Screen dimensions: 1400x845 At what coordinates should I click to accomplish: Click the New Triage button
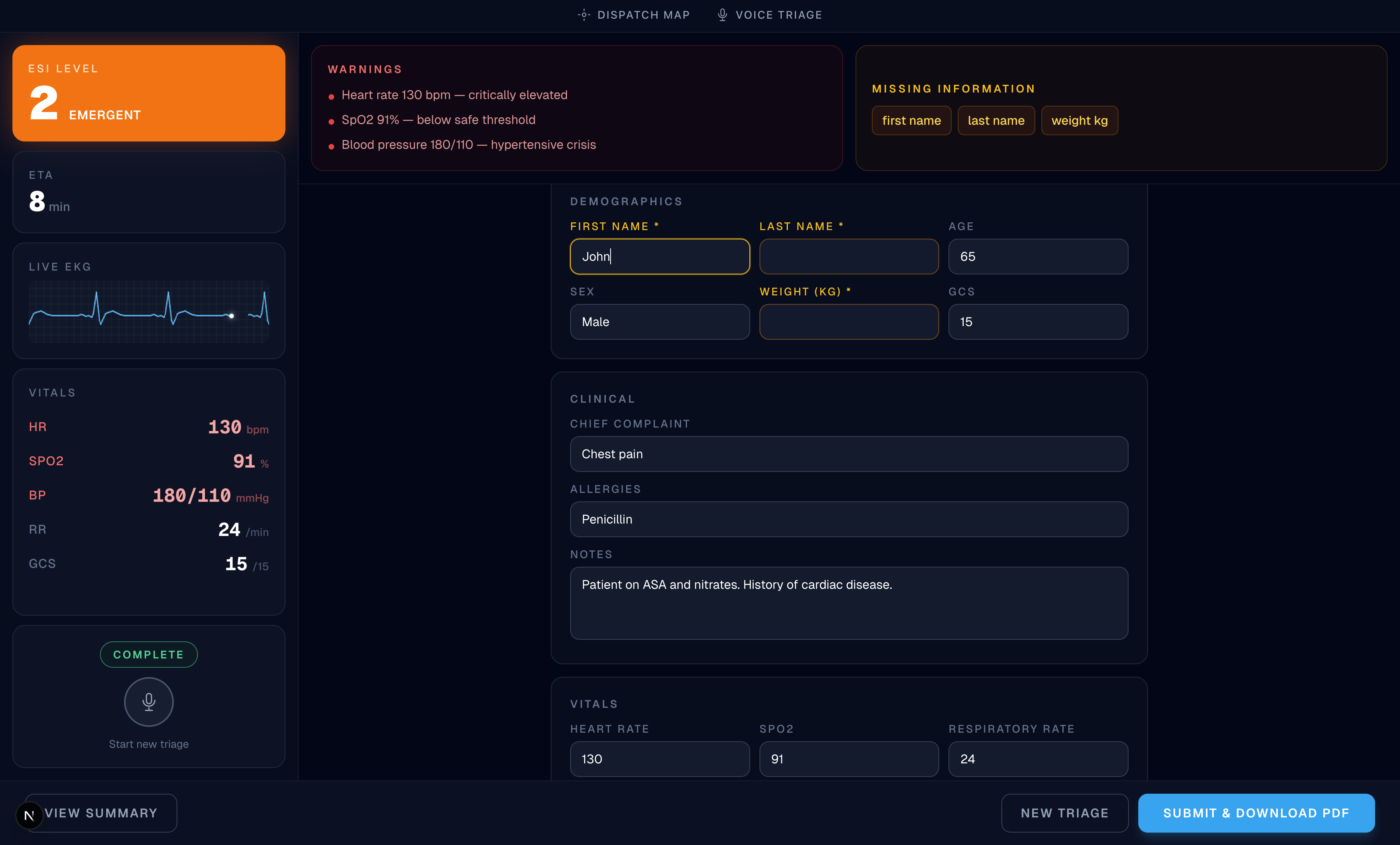[1064, 813]
